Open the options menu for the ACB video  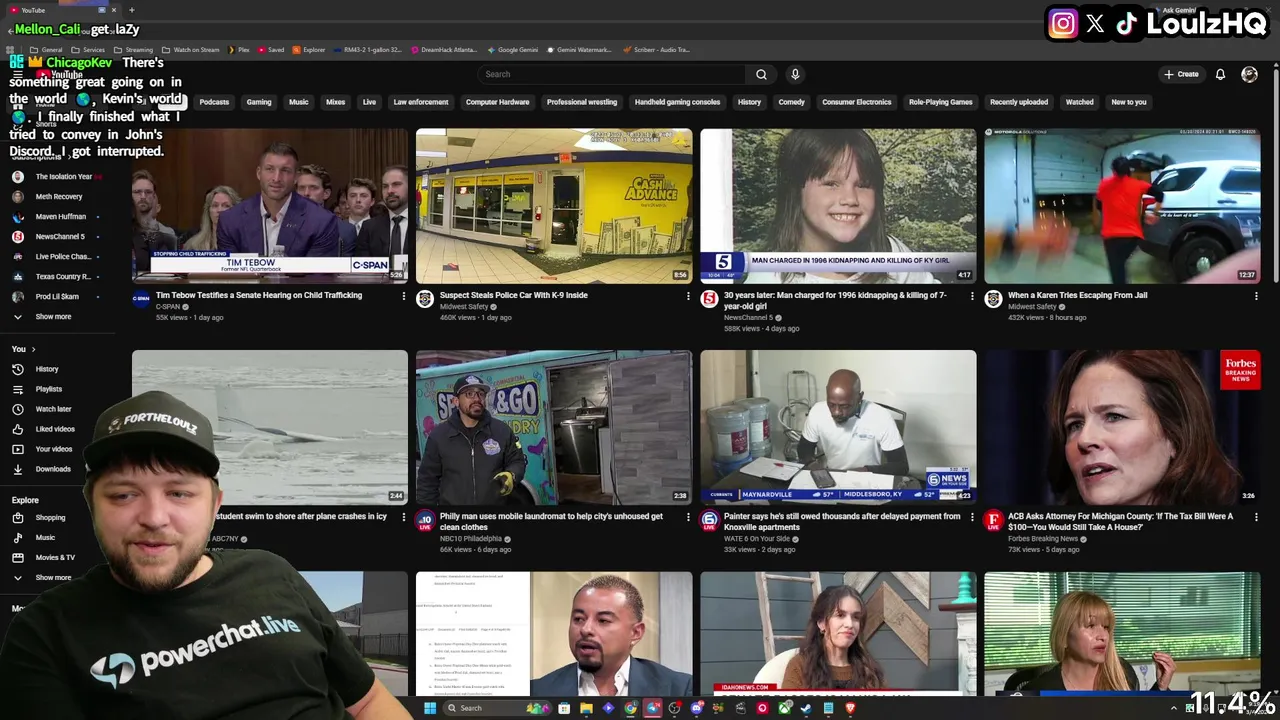1256,517
